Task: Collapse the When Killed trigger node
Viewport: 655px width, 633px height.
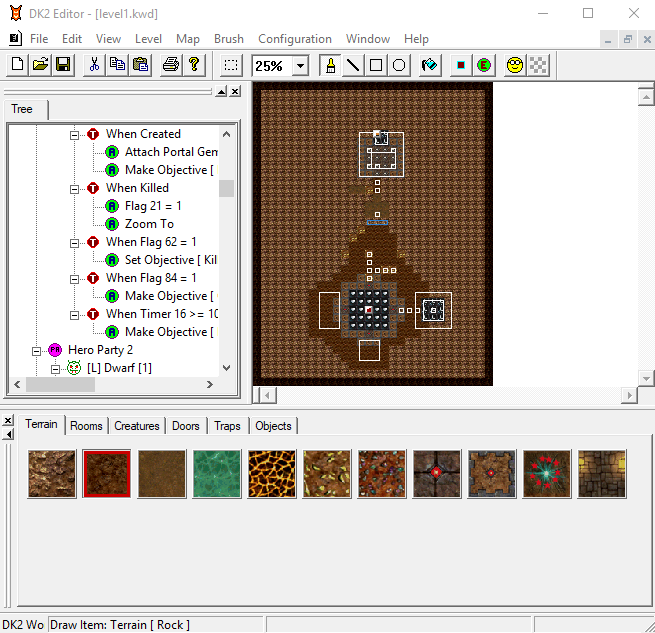Action: [x=74, y=189]
